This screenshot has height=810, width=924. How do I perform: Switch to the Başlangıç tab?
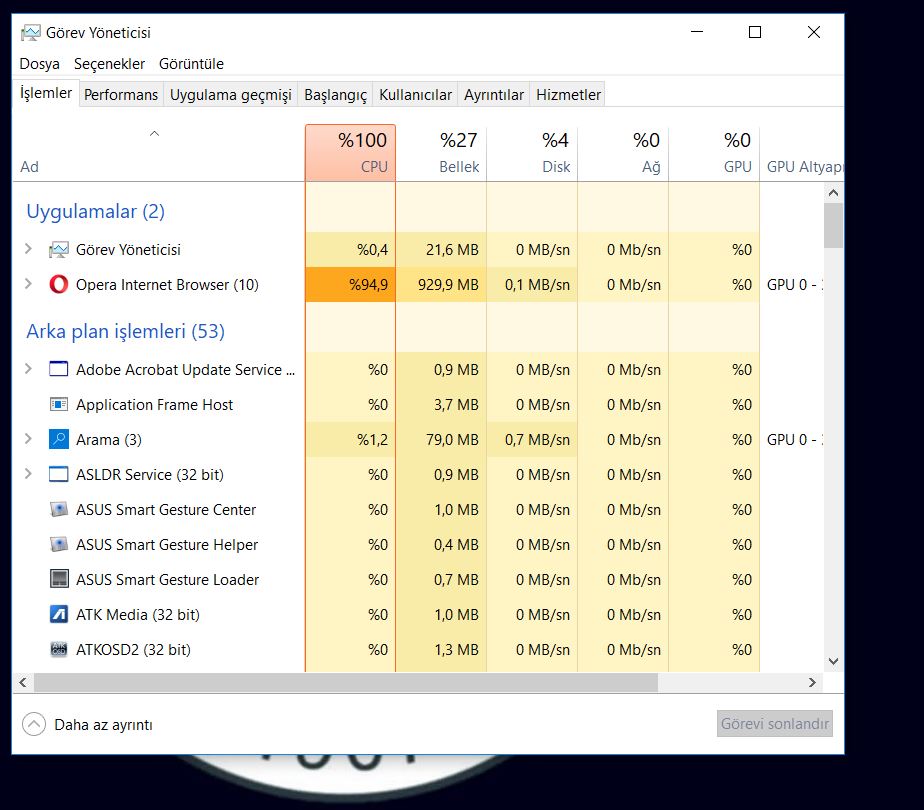coord(335,95)
